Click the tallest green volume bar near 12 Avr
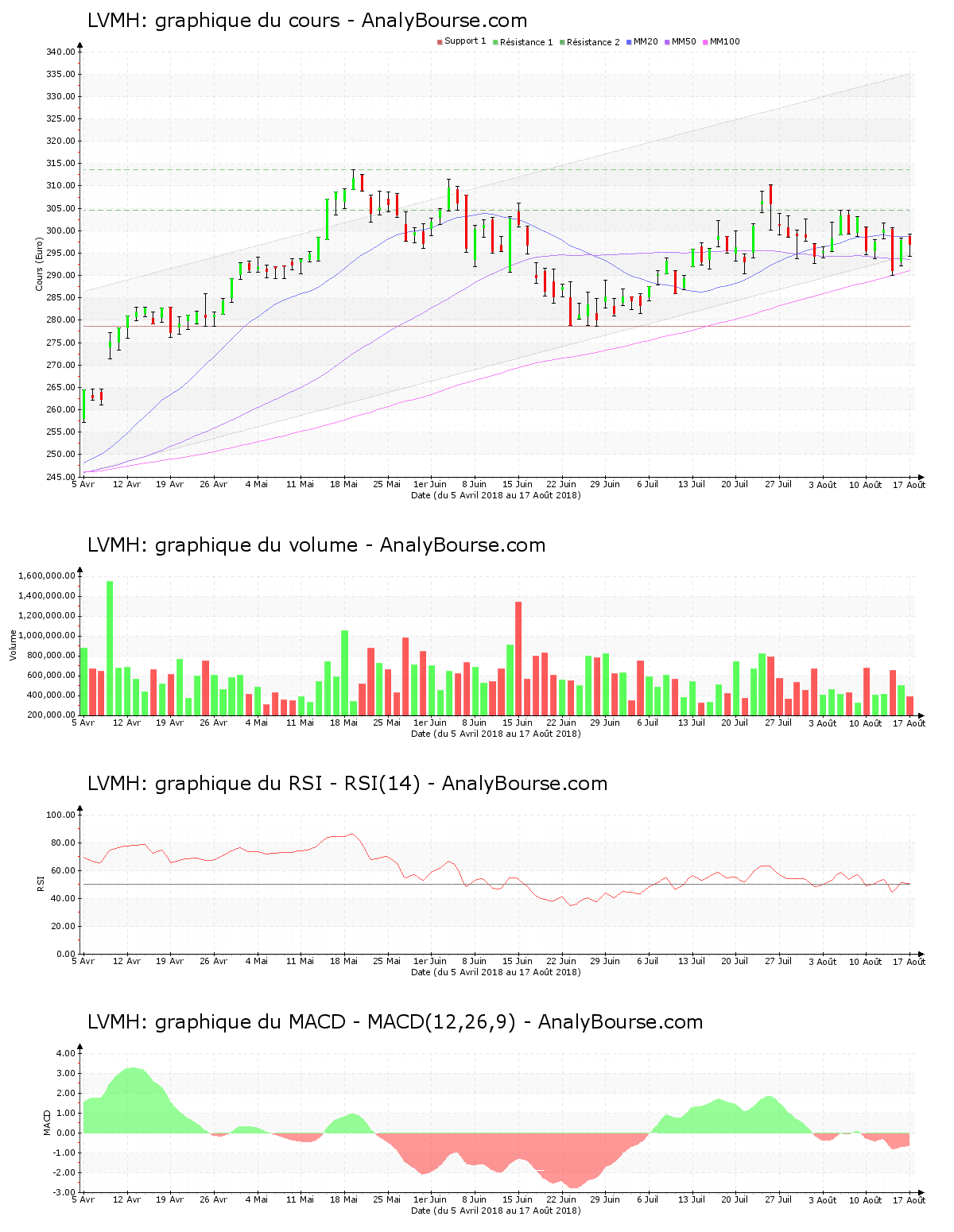This screenshot has height=1232, width=954. click(110, 648)
